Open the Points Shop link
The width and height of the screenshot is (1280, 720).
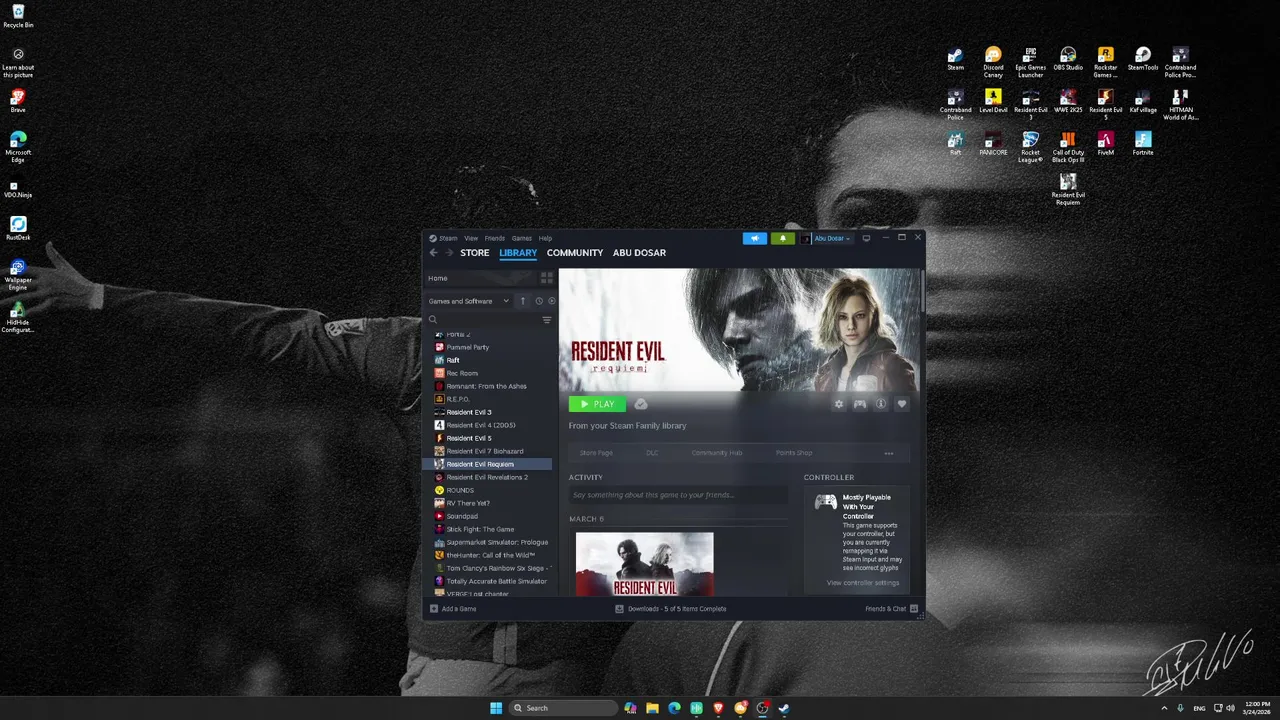click(x=794, y=453)
